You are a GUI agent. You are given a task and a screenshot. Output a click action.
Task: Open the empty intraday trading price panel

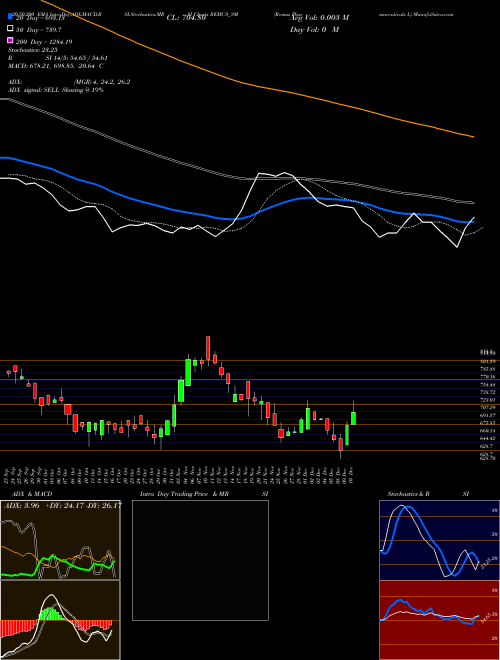pos(200,560)
